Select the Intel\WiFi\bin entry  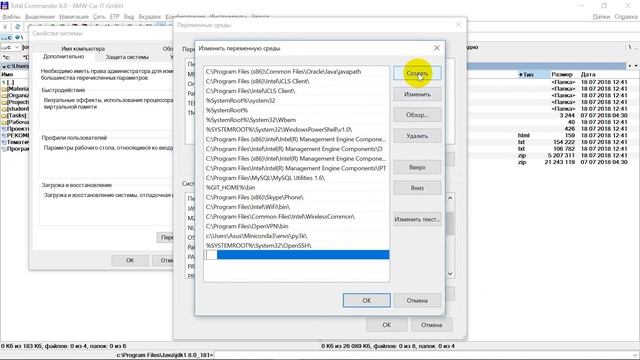[296, 207]
